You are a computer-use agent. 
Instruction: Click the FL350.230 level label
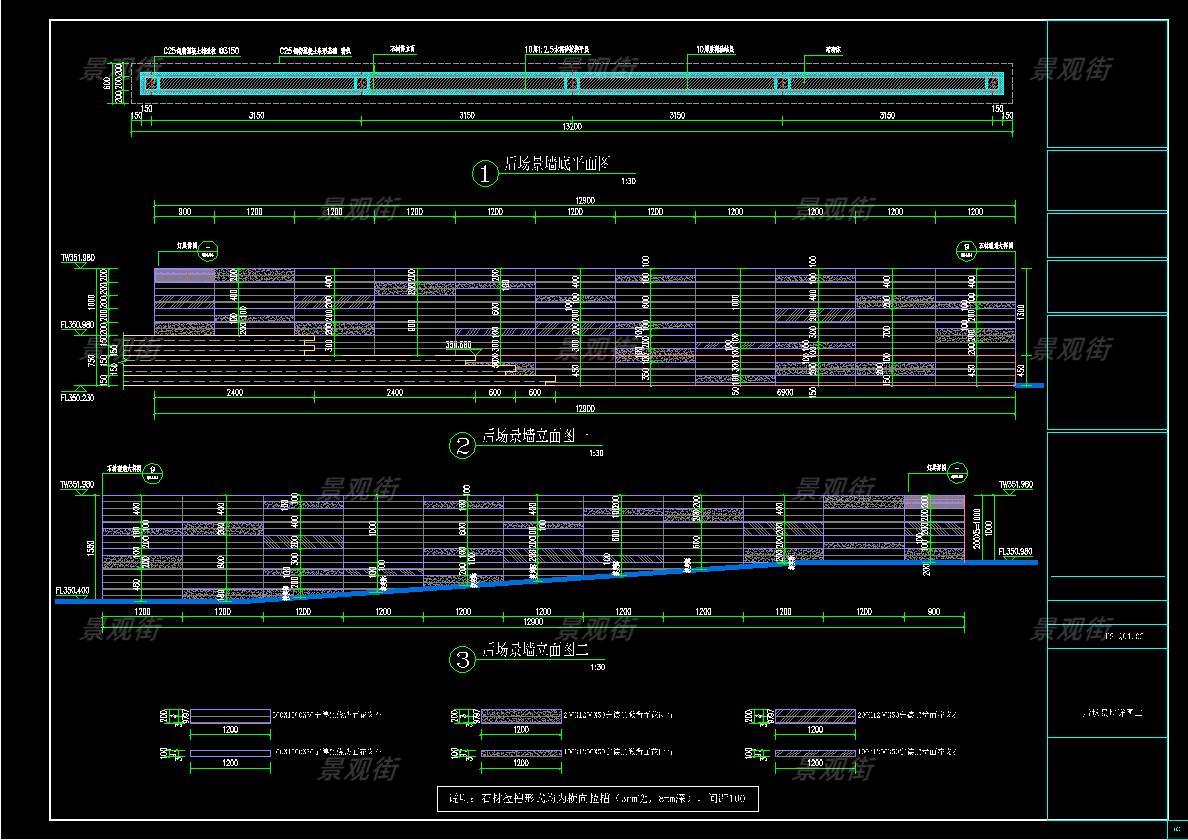(x=75, y=397)
